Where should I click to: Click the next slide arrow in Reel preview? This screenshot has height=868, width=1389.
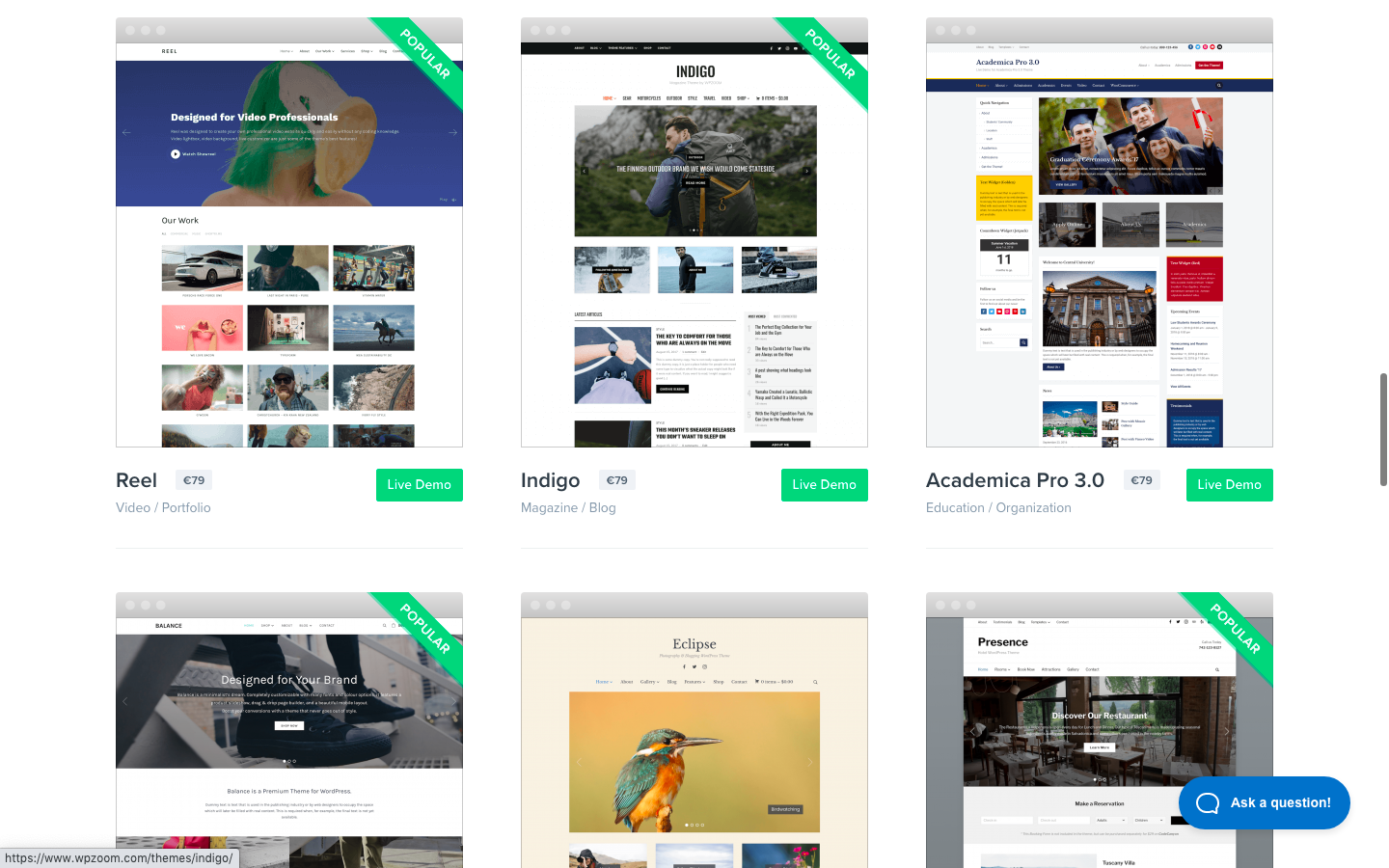(x=452, y=132)
